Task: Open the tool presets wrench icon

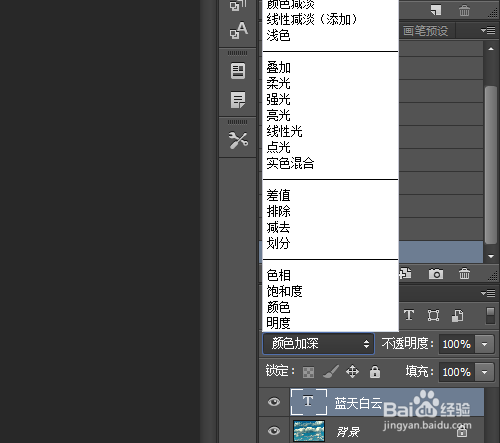Action: 238,140
